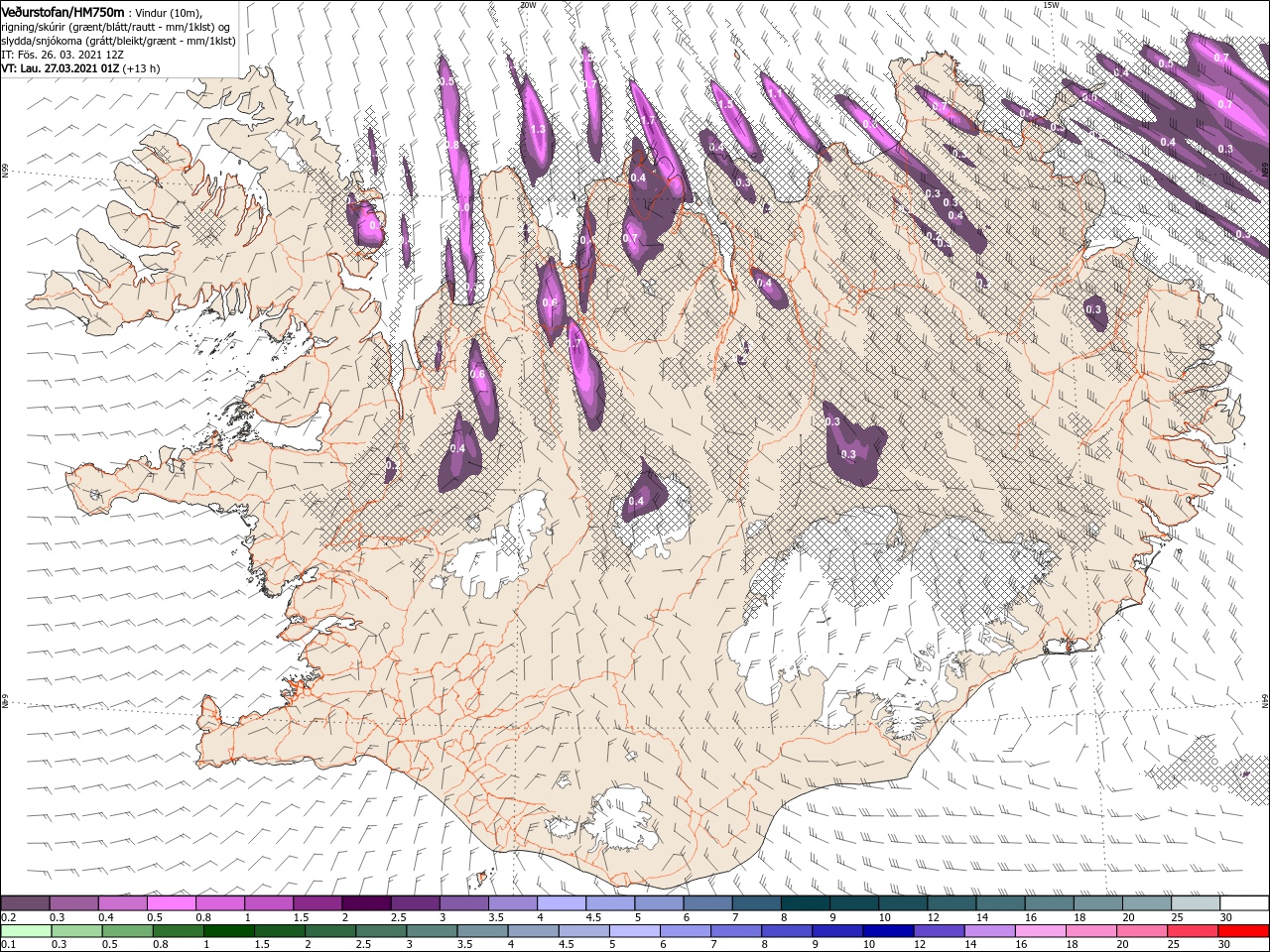This screenshot has width=1270, height=952.
Task: Click the 'VT: Lau. 27.03.2021 01Z' valid time
Action: (61, 68)
